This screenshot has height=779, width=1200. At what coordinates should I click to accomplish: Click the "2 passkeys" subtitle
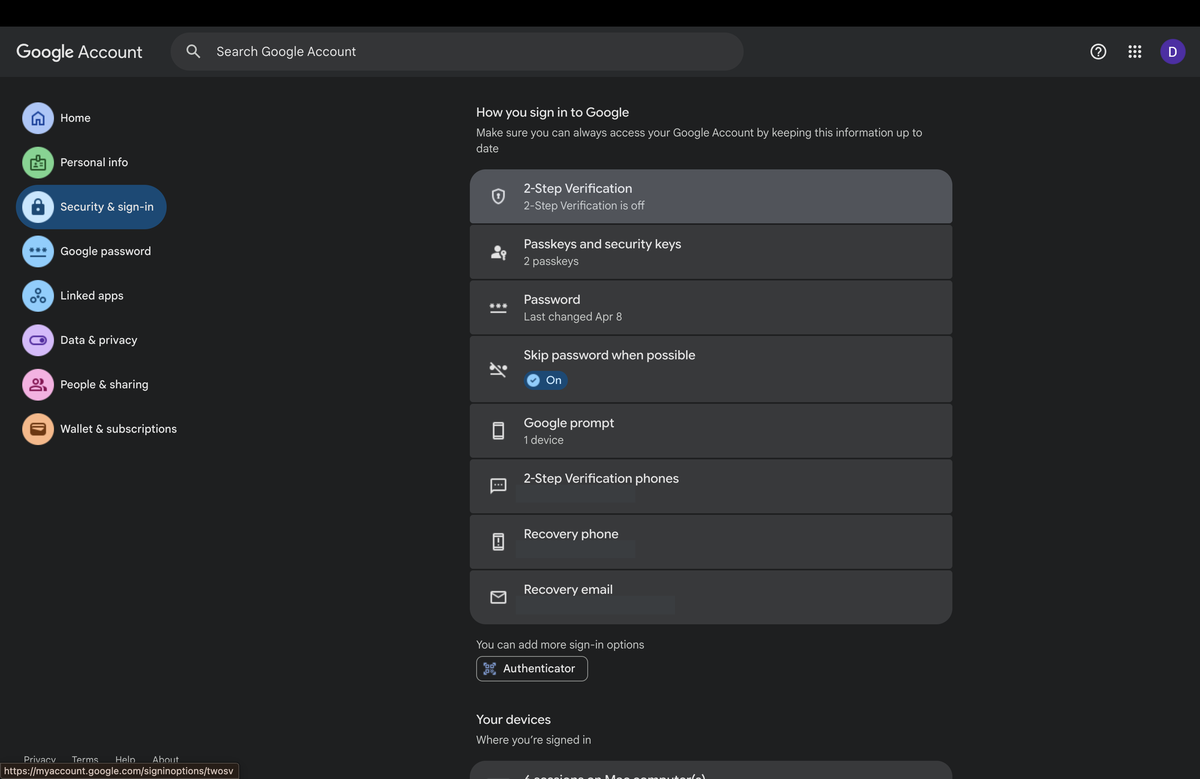tap(551, 261)
